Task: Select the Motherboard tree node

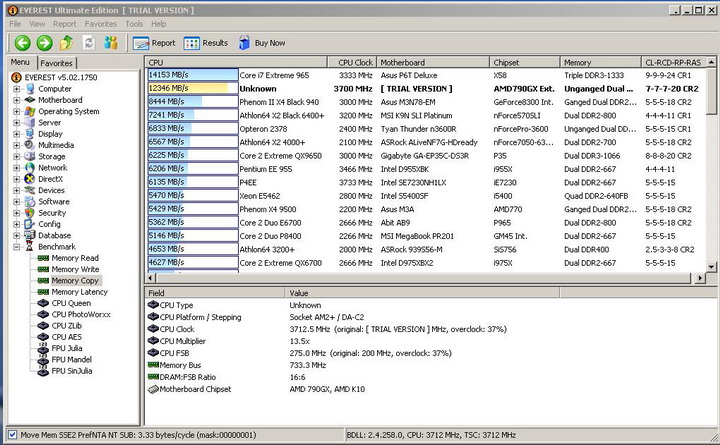Action: click(60, 100)
